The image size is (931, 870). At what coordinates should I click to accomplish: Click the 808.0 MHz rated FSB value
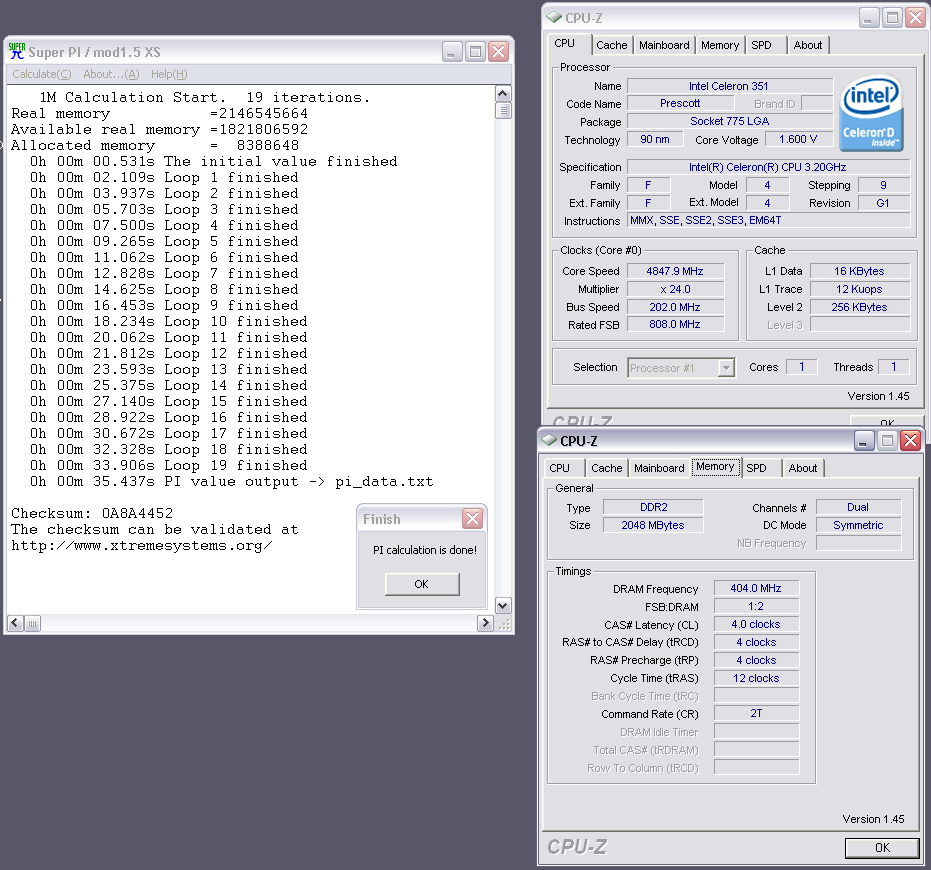pos(675,324)
